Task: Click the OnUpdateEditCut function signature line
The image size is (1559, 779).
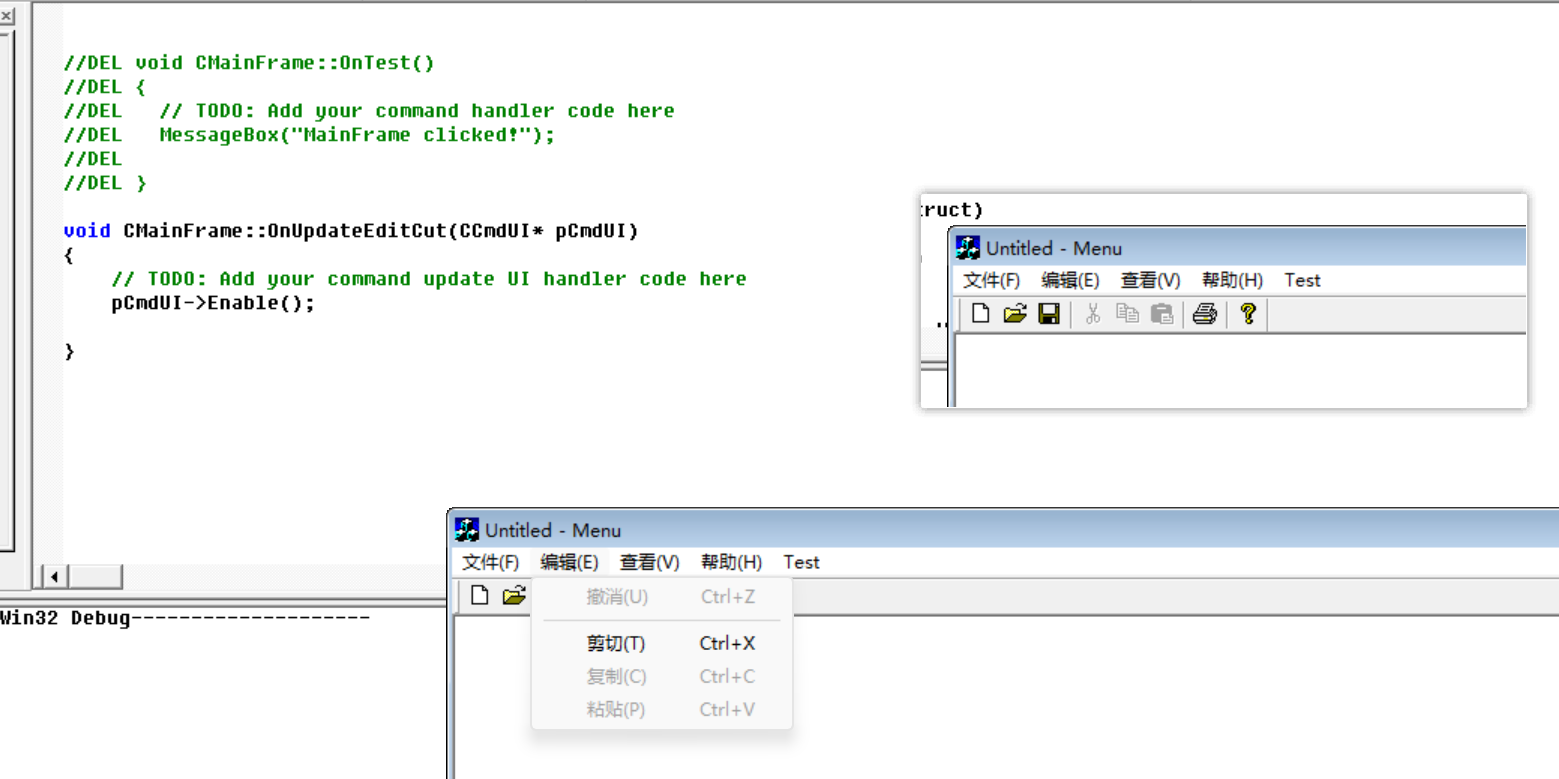Action: point(351,231)
